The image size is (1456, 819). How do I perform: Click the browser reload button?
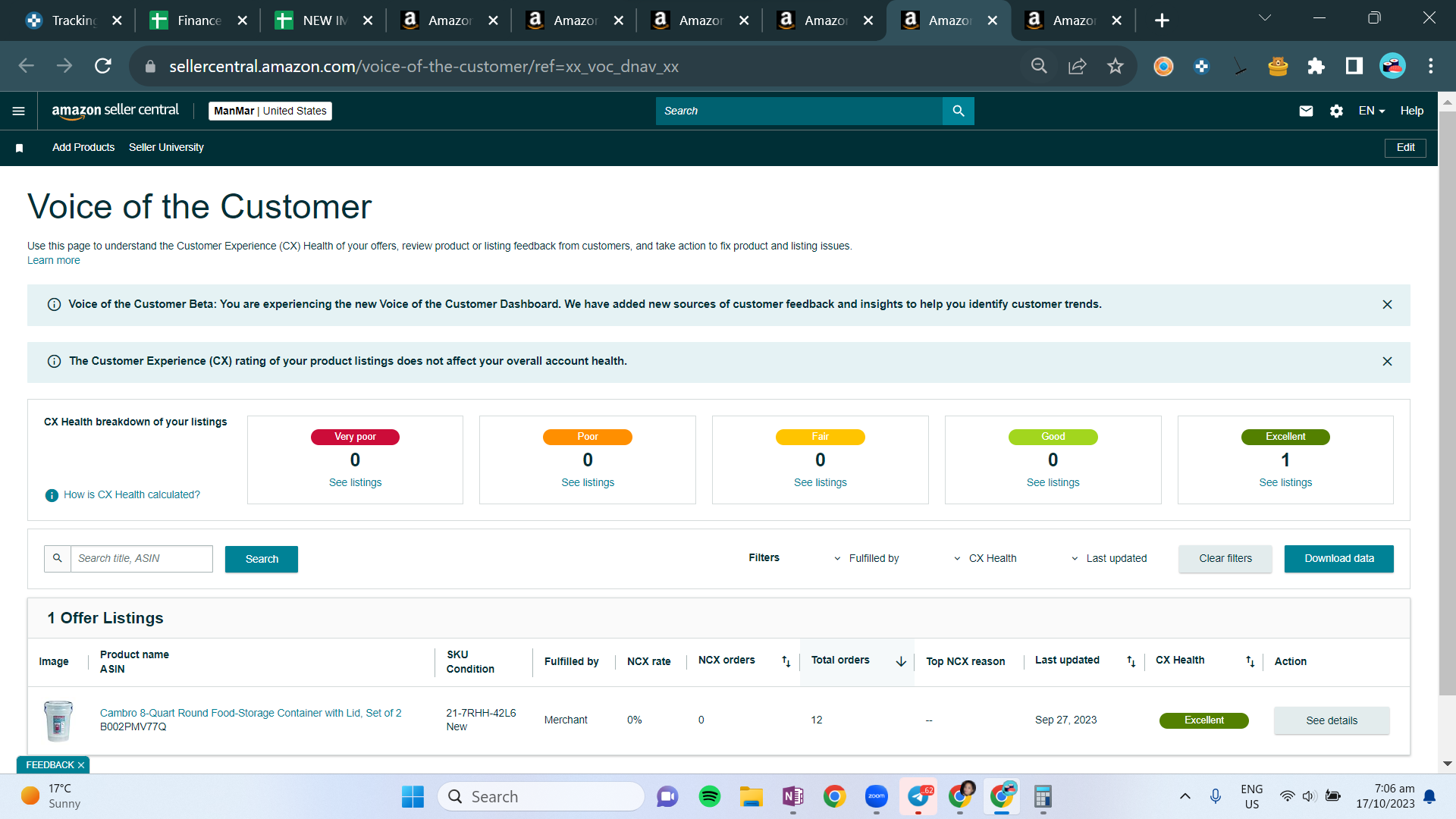coord(103,66)
